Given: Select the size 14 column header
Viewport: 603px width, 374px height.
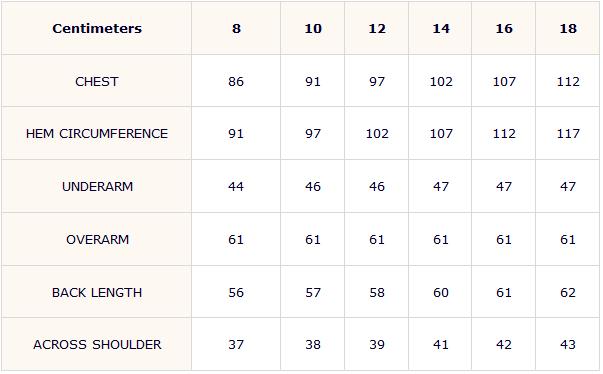Looking at the screenshot, I should coord(441,28).
